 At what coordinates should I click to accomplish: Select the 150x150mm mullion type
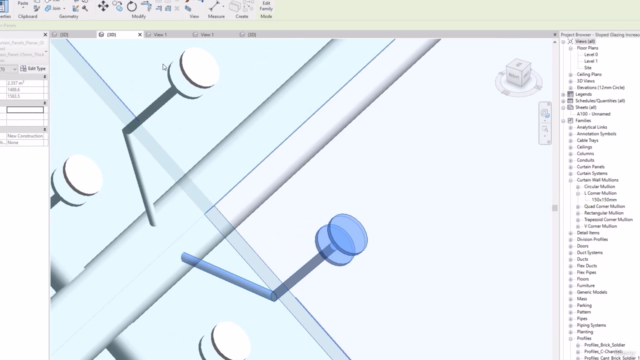[604, 200]
